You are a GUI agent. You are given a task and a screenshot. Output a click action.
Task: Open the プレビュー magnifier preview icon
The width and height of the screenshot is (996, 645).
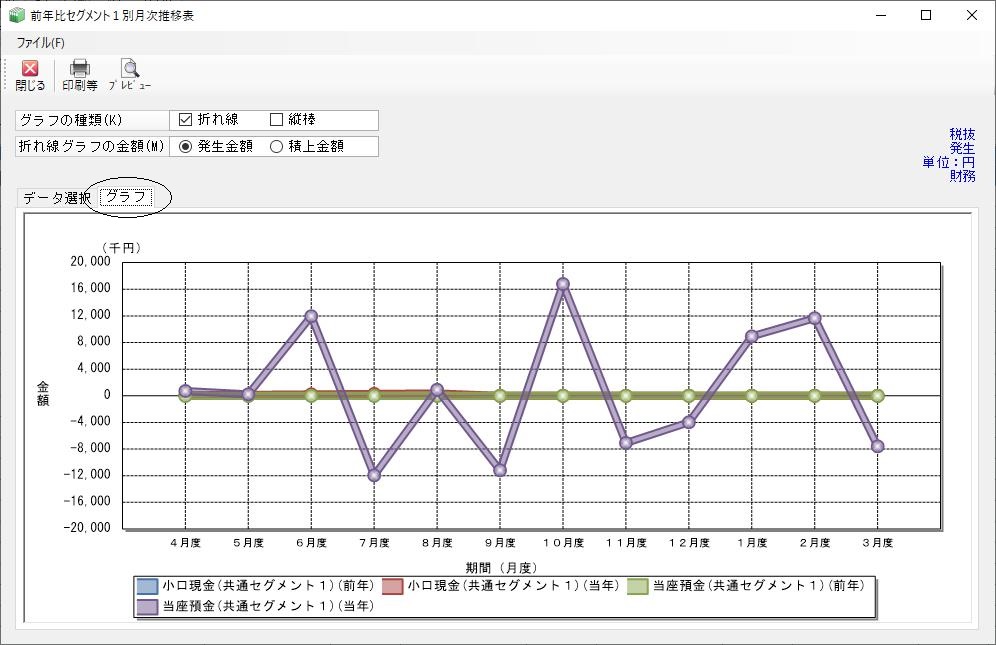[x=130, y=68]
